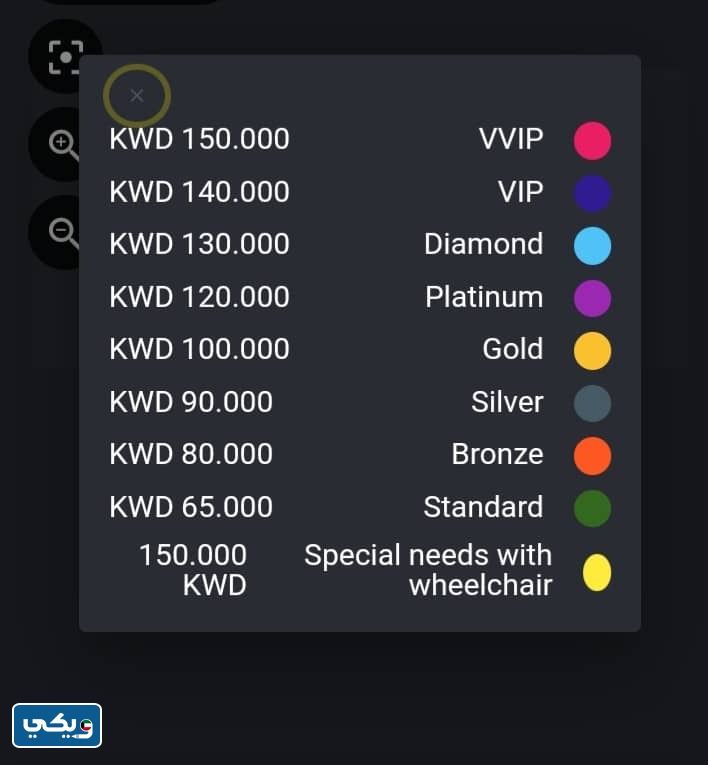Zoom out of the seat map
The height and width of the screenshot is (765, 708).
tap(64, 232)
